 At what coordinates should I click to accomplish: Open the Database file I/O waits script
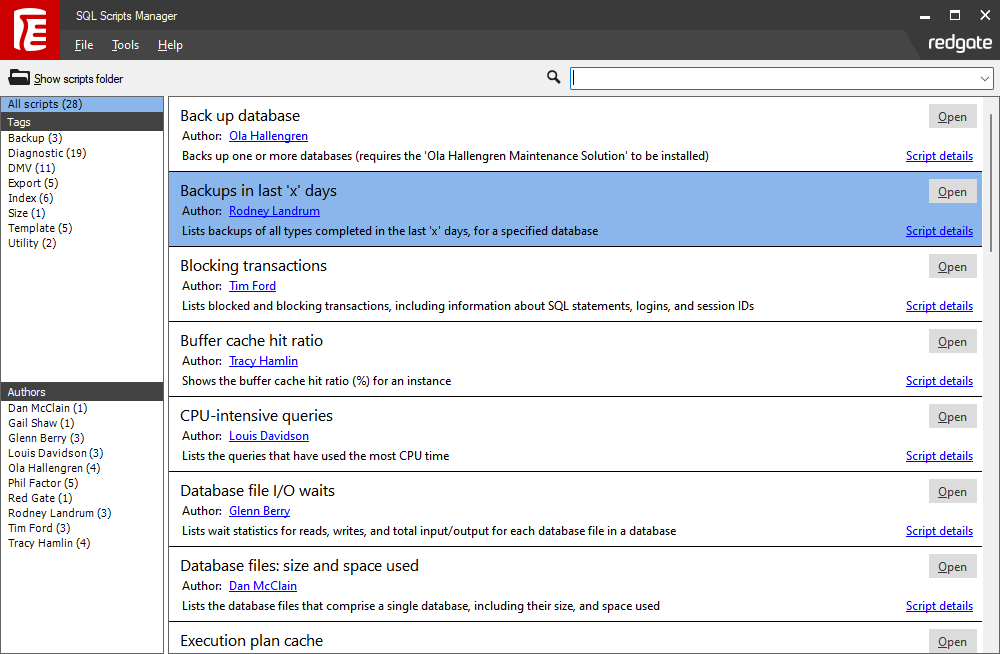[952, 492]
